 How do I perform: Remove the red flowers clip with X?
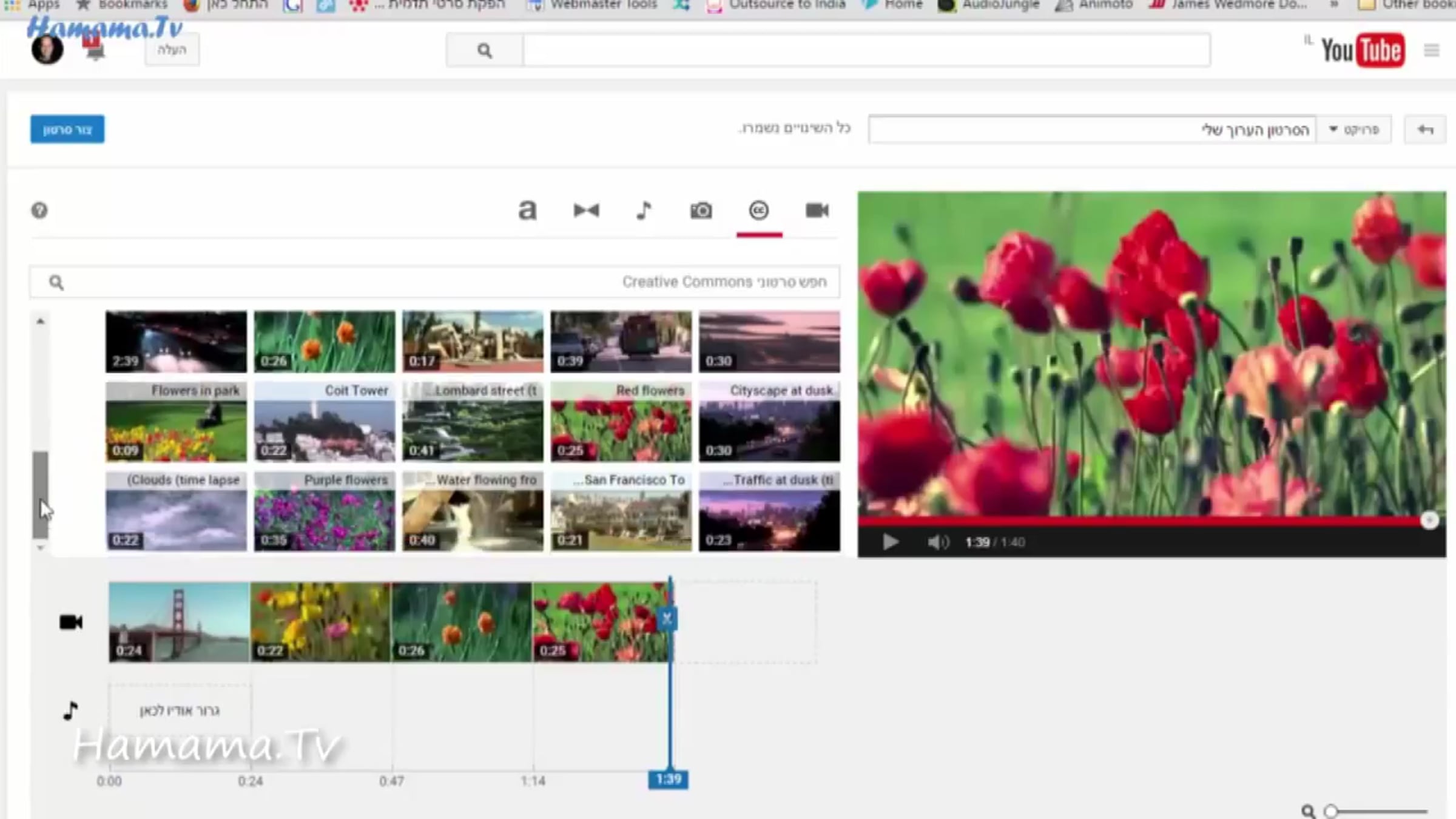point(667,618)
